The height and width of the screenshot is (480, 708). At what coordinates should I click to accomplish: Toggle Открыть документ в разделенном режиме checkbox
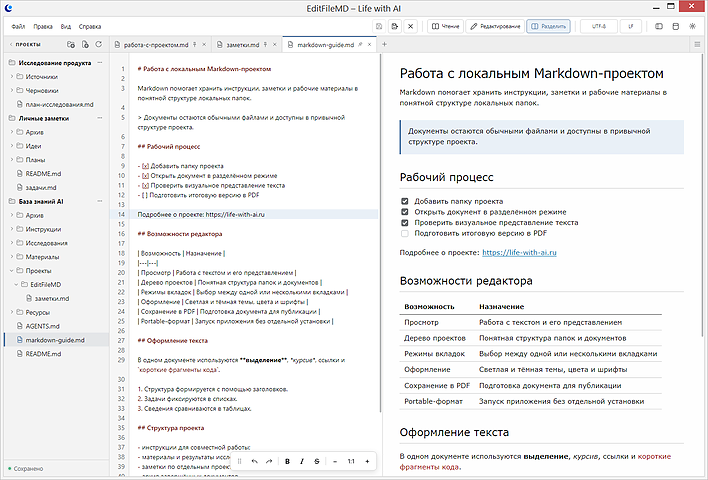pyautogui.click(x=405, y=212)
